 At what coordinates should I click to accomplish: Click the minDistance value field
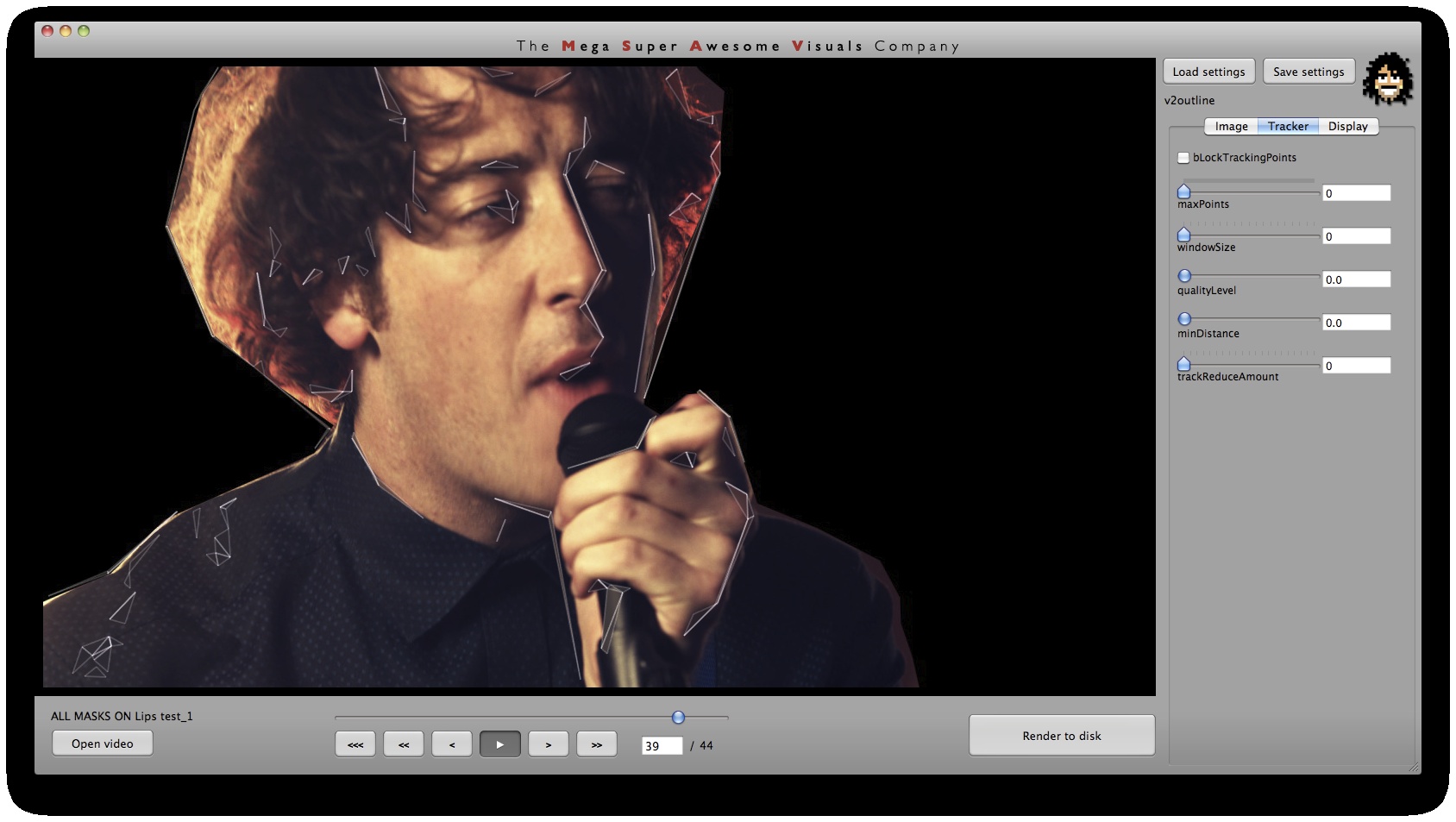tap(1357, 323)
